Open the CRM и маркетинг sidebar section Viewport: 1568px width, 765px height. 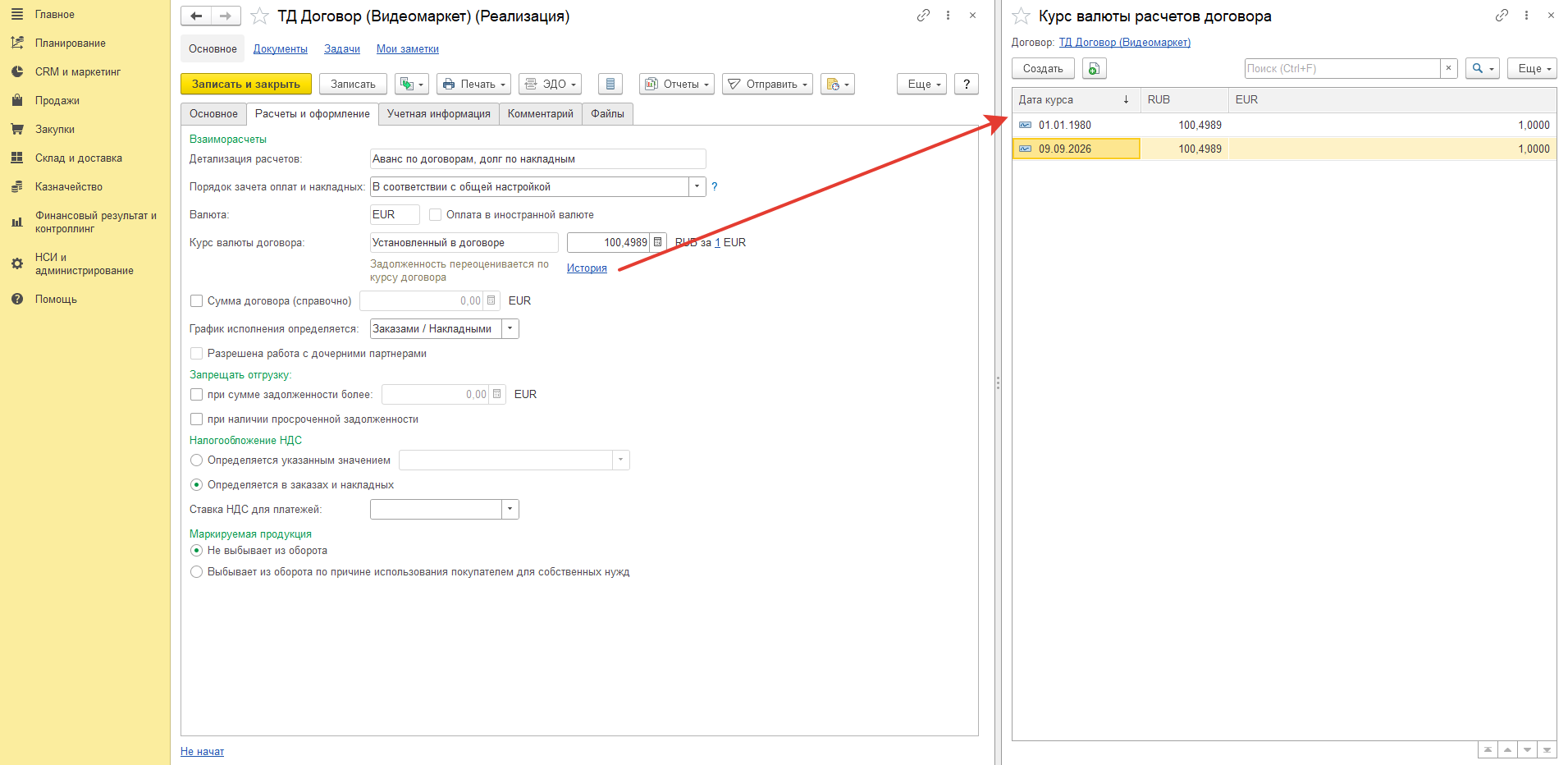pos(78,71)
